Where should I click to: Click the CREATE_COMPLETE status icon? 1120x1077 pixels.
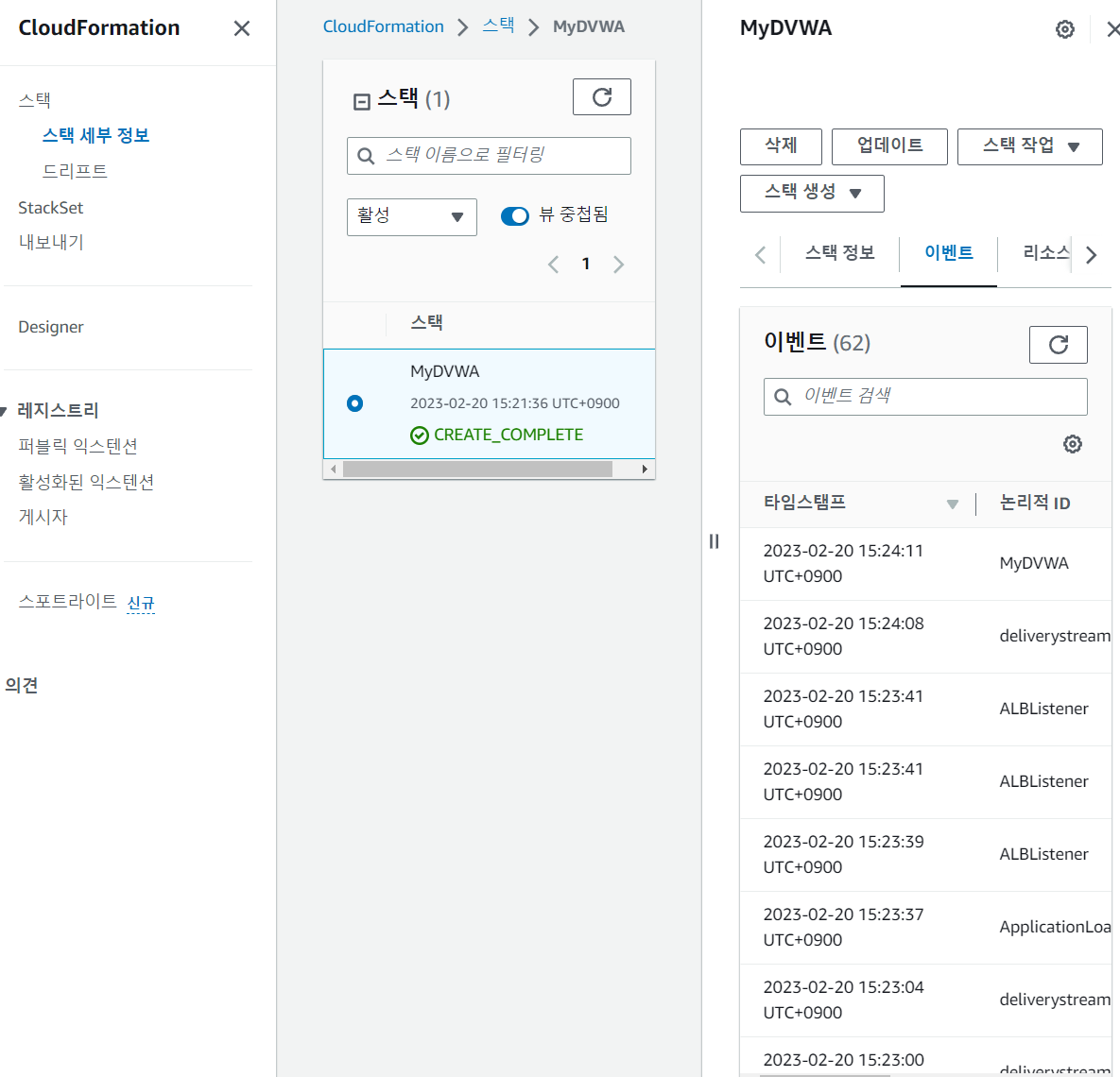coord(420,435)
